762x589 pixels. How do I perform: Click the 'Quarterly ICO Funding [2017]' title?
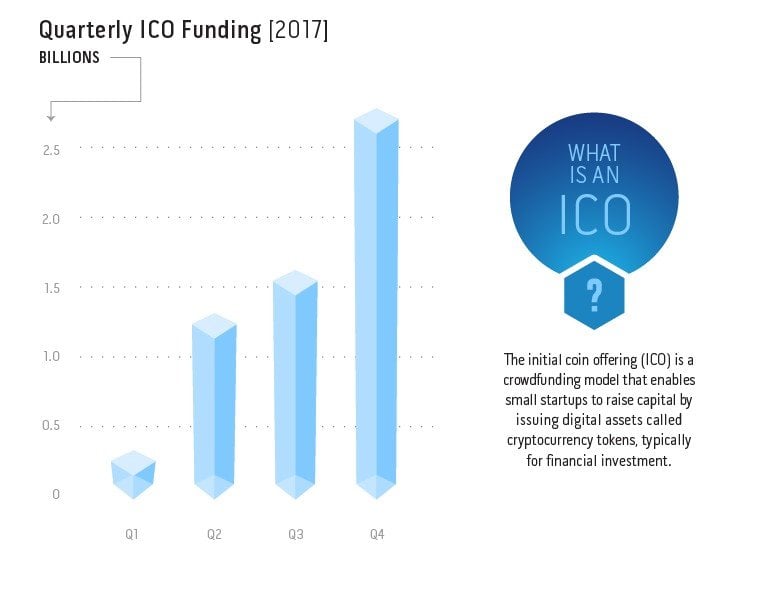click(183, 29)
